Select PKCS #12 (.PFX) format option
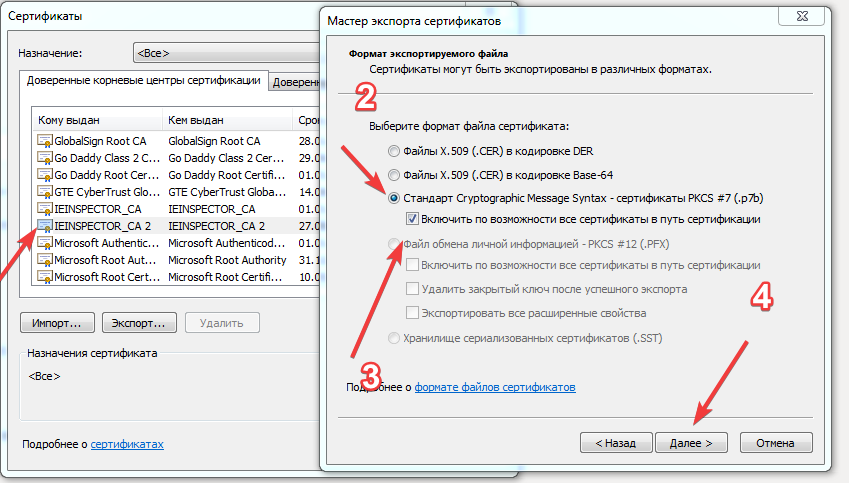This screenshot has height=483, width=849. pos(394,244)
